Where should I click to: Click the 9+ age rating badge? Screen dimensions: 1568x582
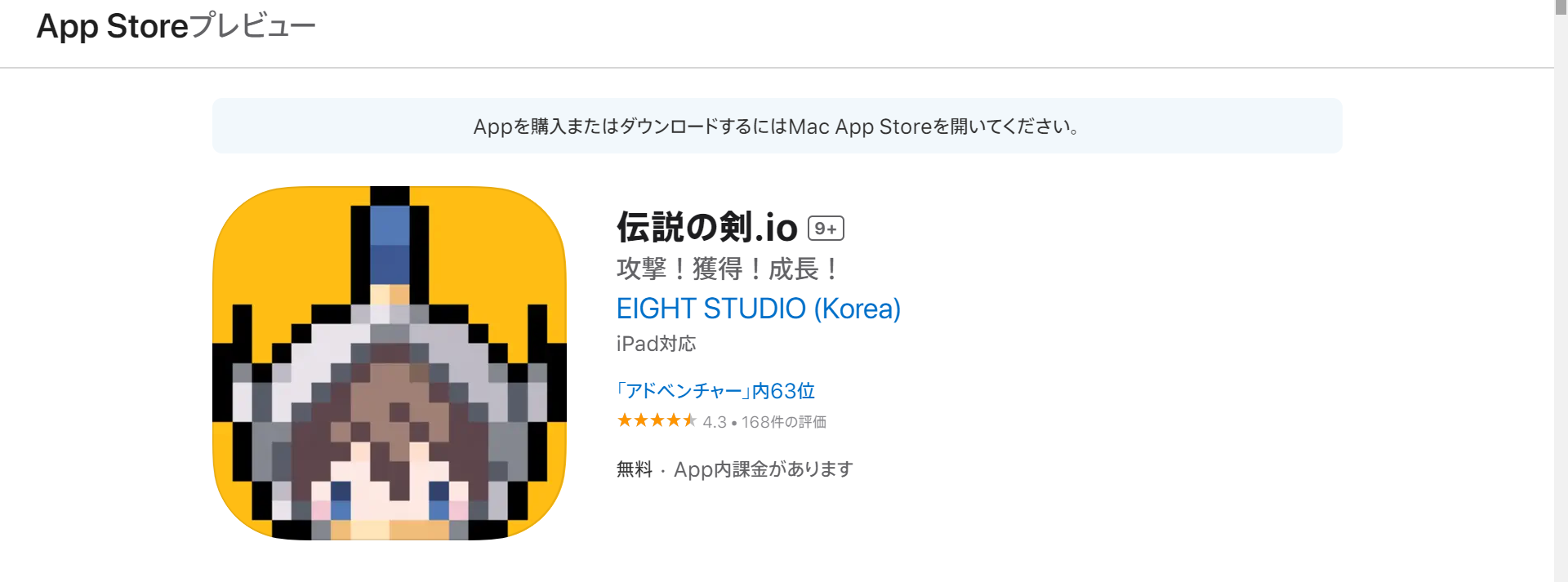(825, 229)
